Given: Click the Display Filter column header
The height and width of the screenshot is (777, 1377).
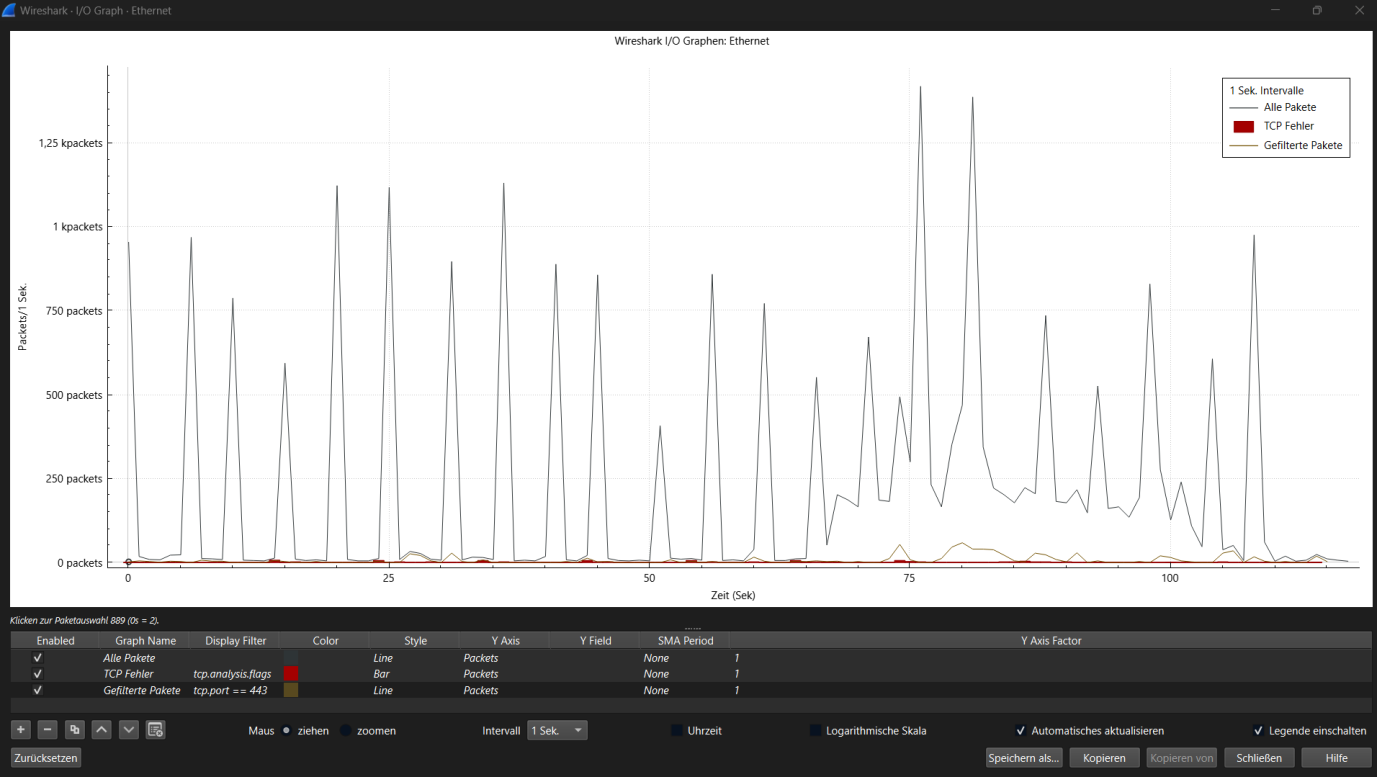Looking at the screenshot, I should click(x=236, y=640).
